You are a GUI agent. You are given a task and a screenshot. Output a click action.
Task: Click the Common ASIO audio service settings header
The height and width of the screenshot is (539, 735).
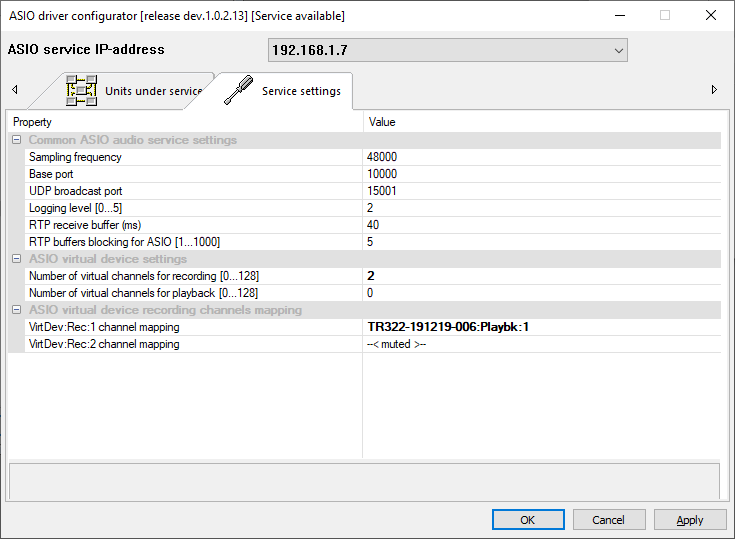(x=133, y=140)
